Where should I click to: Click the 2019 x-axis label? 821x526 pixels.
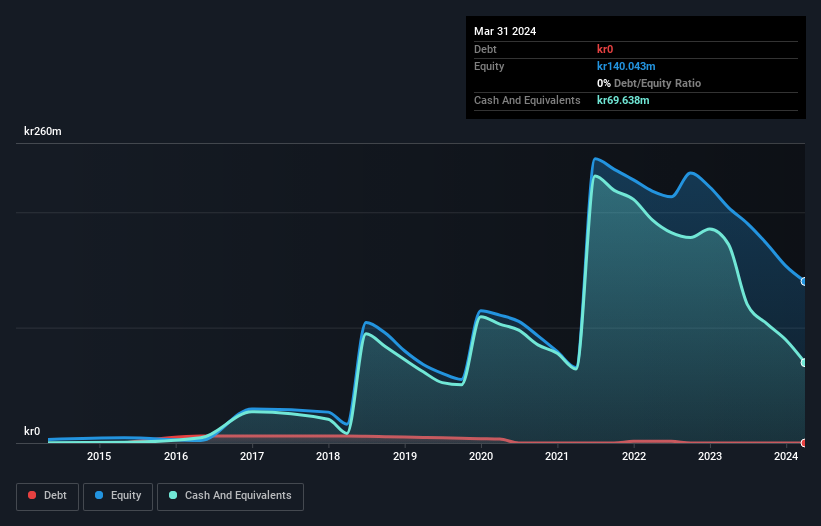(405, 456)
